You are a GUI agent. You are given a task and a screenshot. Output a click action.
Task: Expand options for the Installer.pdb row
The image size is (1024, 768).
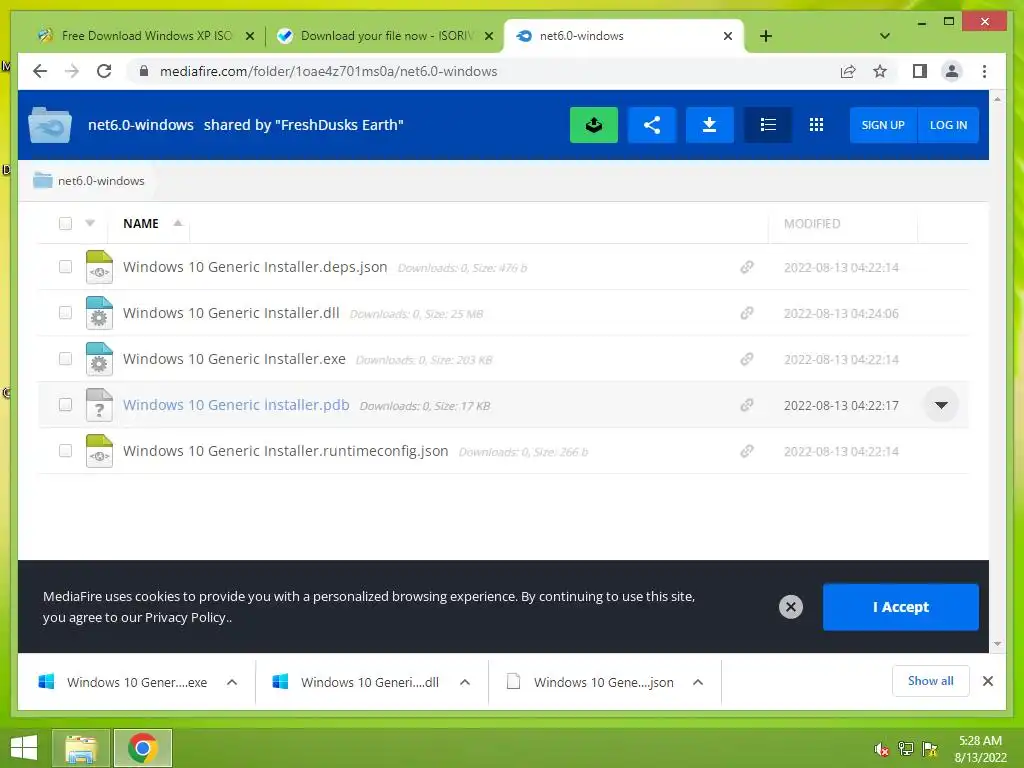click(940, 405)
